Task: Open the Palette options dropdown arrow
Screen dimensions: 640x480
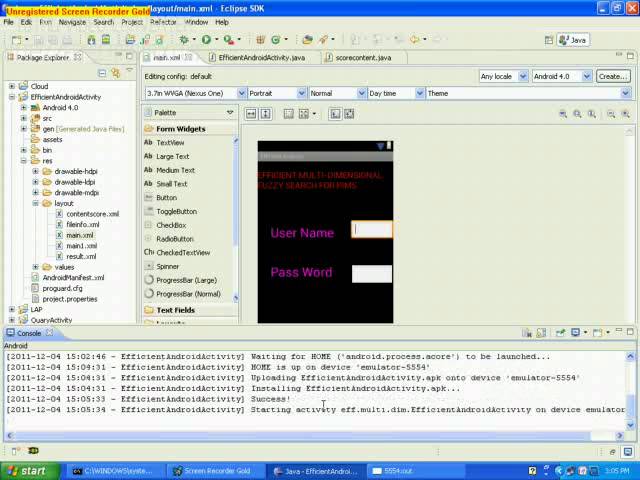Action: point(230,112)
